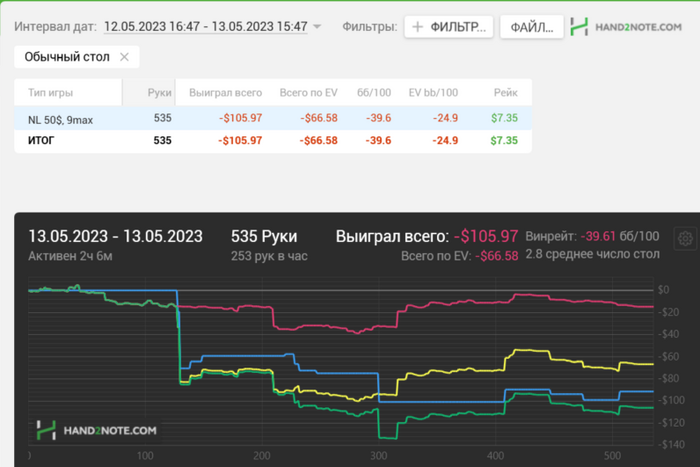The image size is (700, 467).
Task: Click -24.9 value in NL 50$ row
Action: pos(445,118)
